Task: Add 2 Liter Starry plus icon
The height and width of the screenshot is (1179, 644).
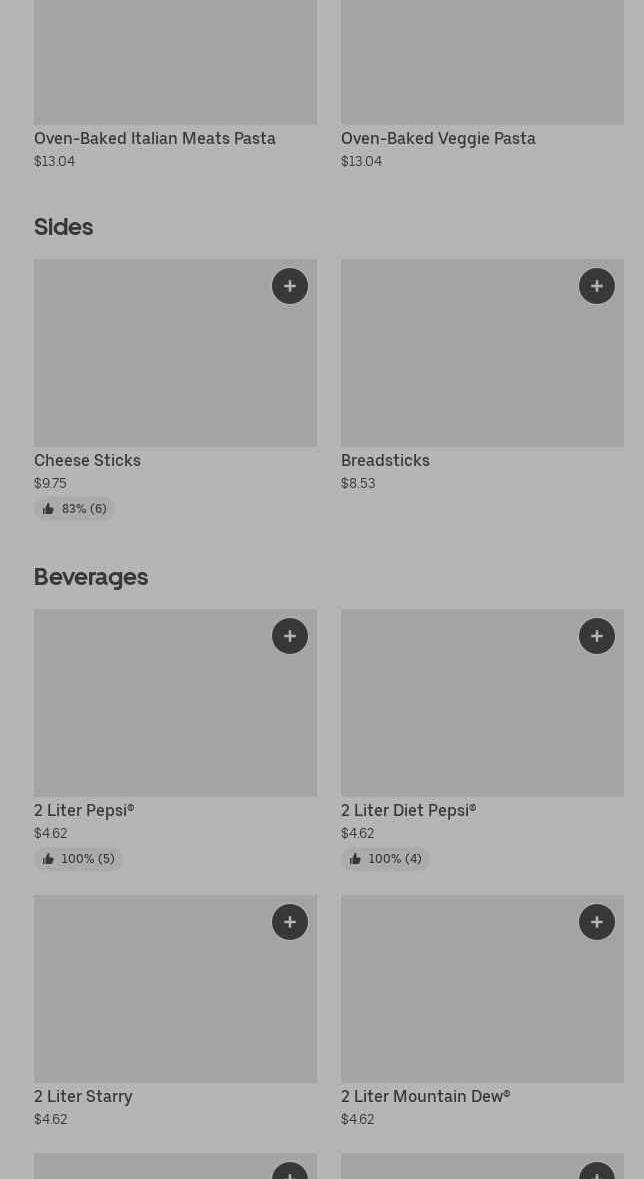Action: click(x=290, y=922)
